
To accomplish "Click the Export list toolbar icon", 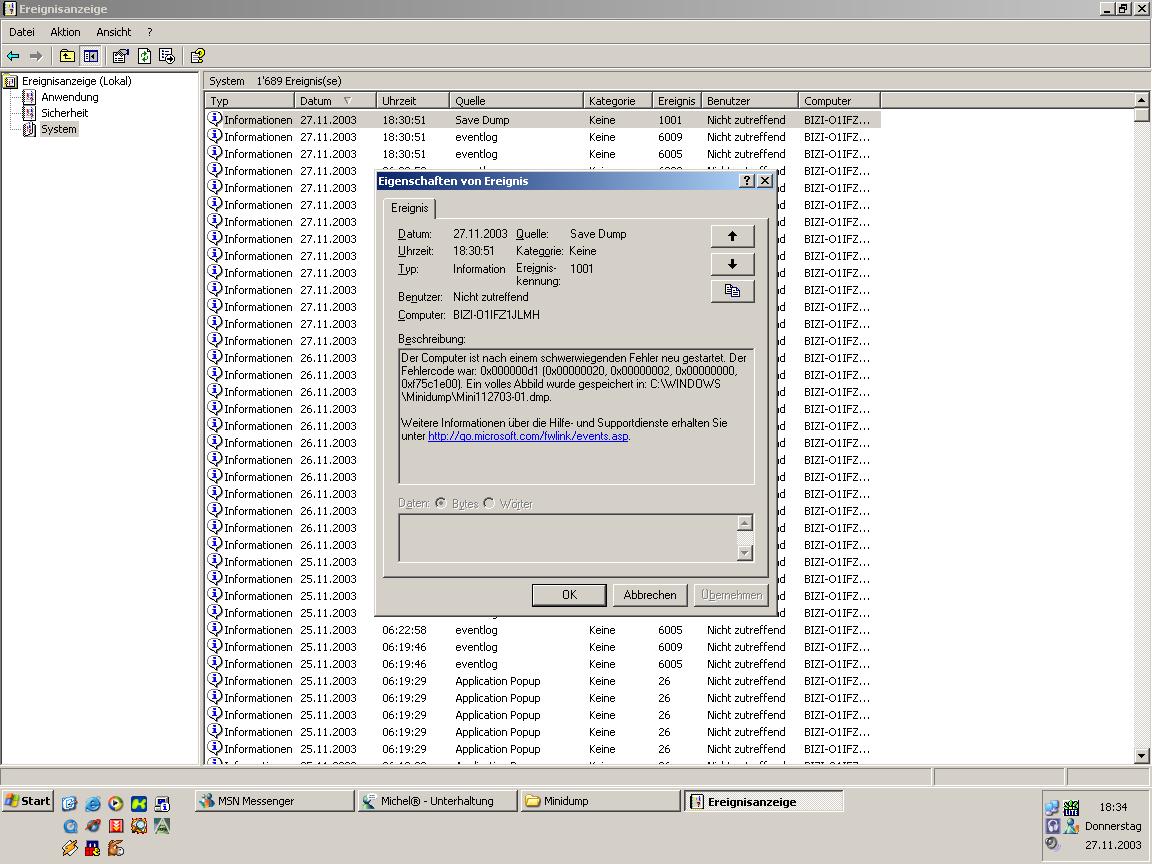I will [167, 56].
